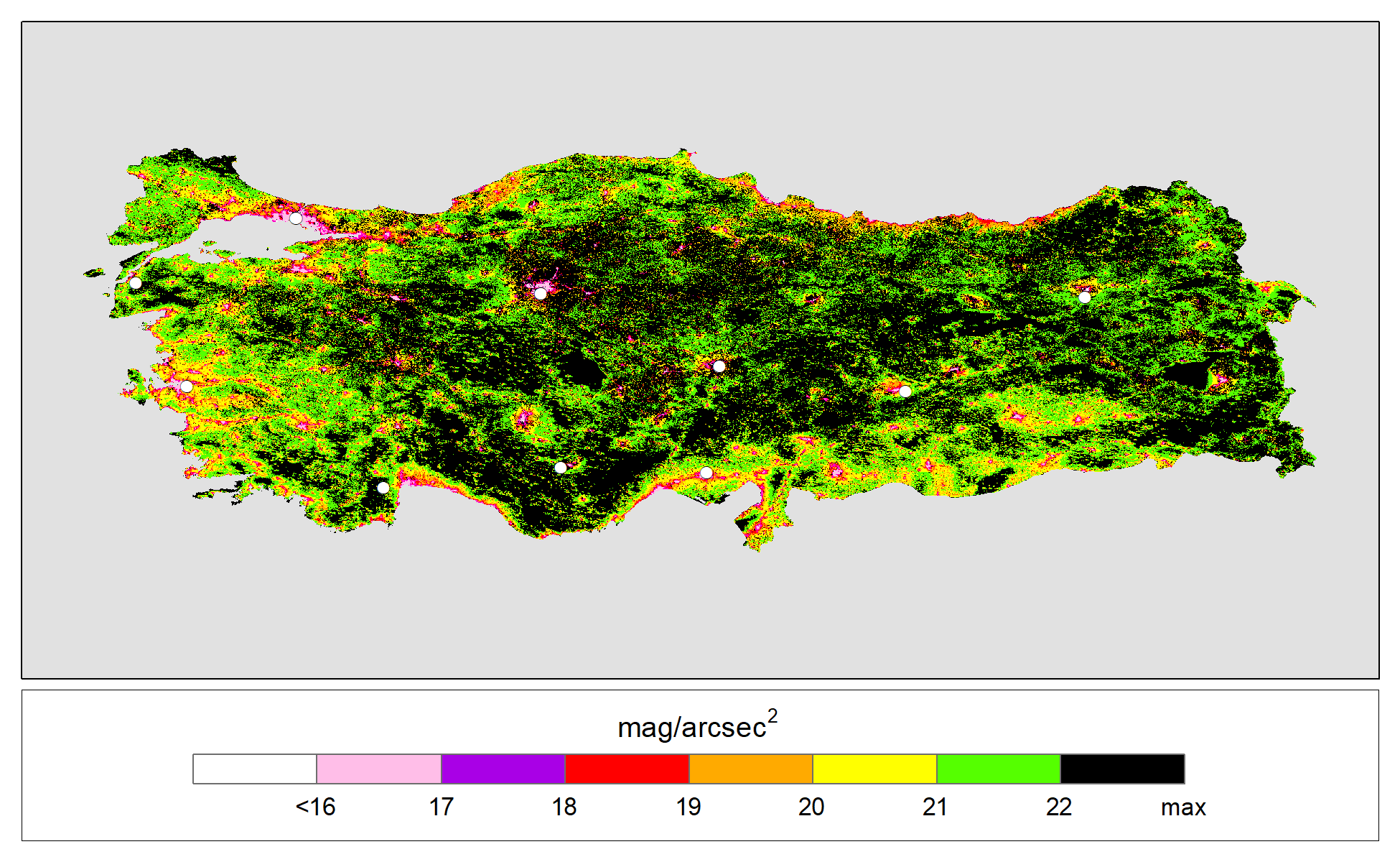Select the easternmost white marker on the map

click(x=1085, y=297)
